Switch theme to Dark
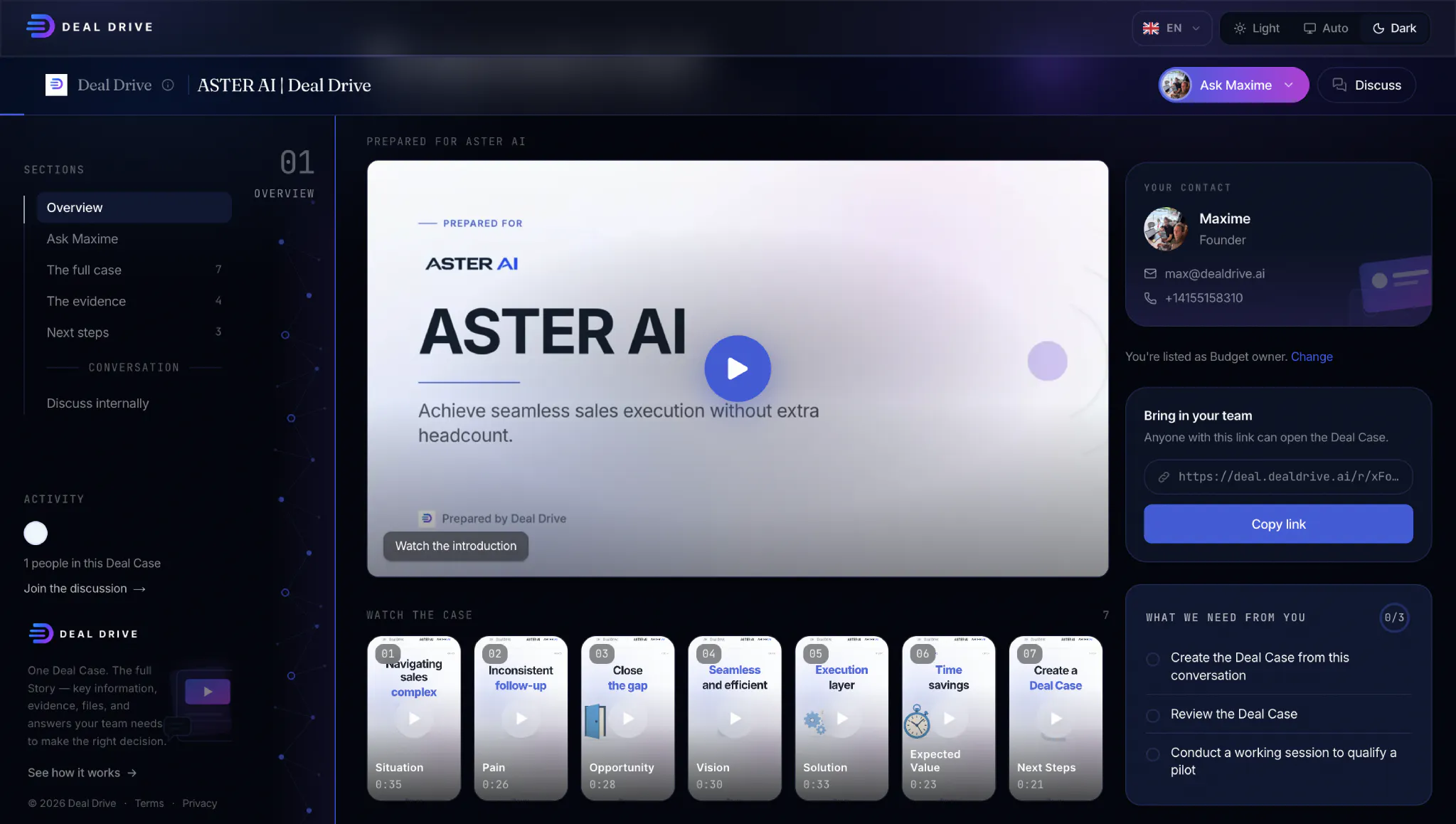Viewport: 1456px width, 824px height. [x=1394, y=28]
